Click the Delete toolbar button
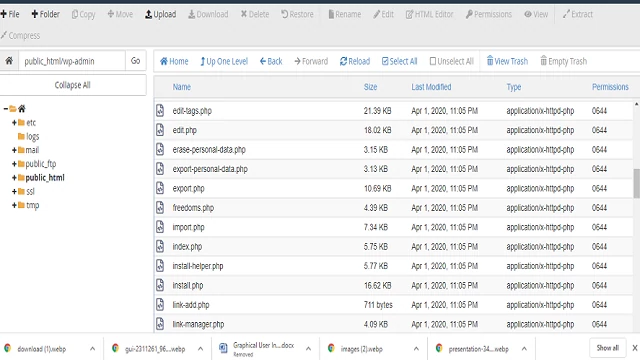 click(255, 14)
